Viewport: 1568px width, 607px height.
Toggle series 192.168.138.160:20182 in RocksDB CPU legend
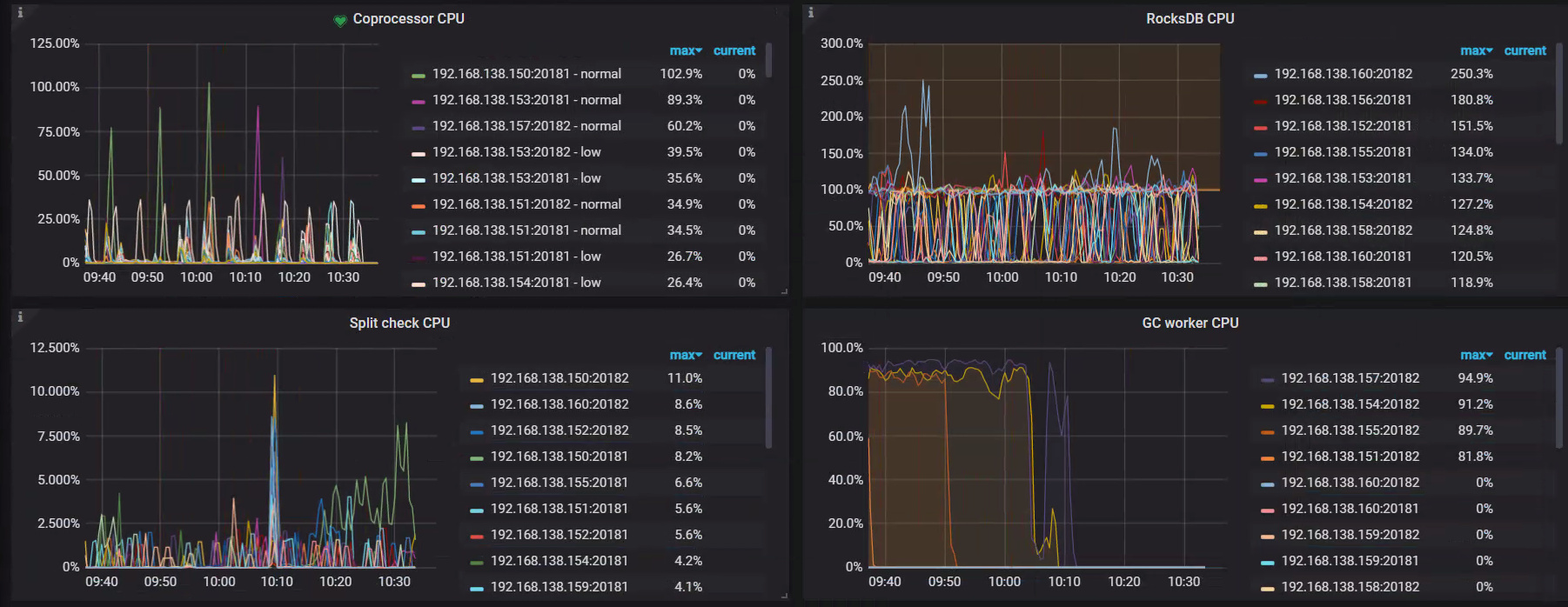(1343, 74)
